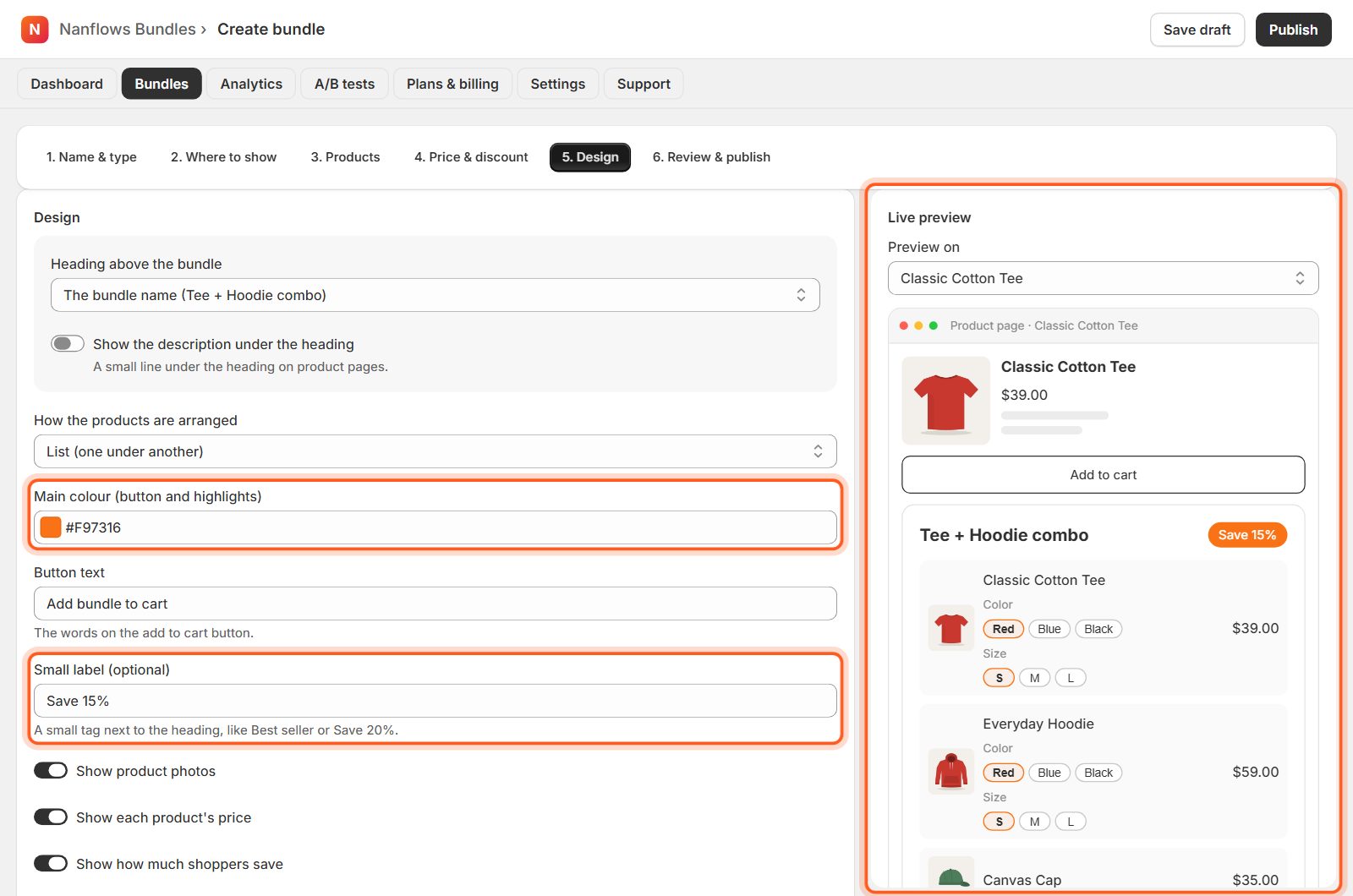Click the Save draft button
1353x896 pixels.
point(1197,30)
